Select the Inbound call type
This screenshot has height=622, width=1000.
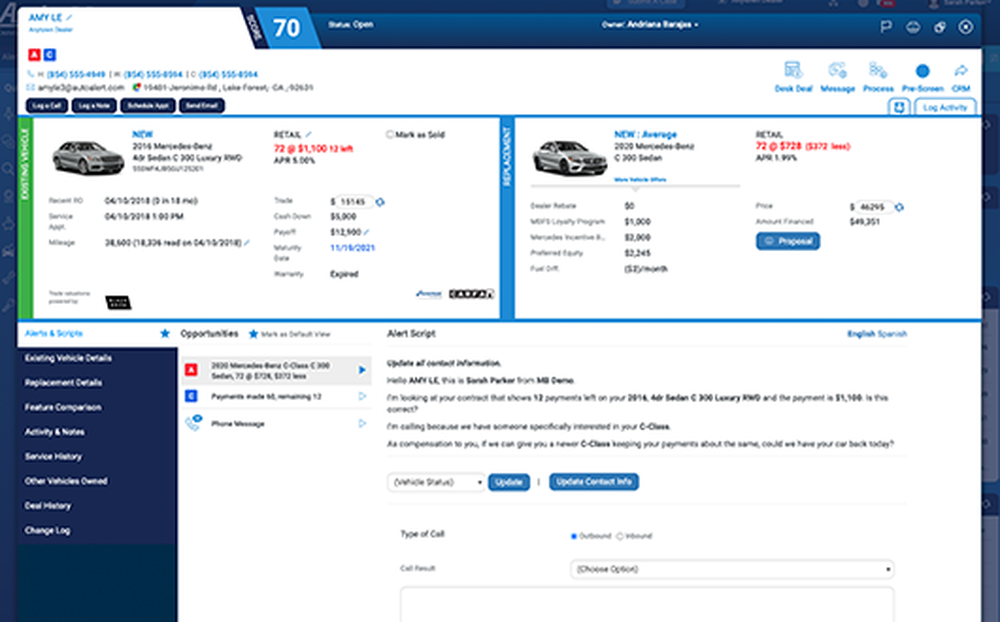click(x=619, y=537)
